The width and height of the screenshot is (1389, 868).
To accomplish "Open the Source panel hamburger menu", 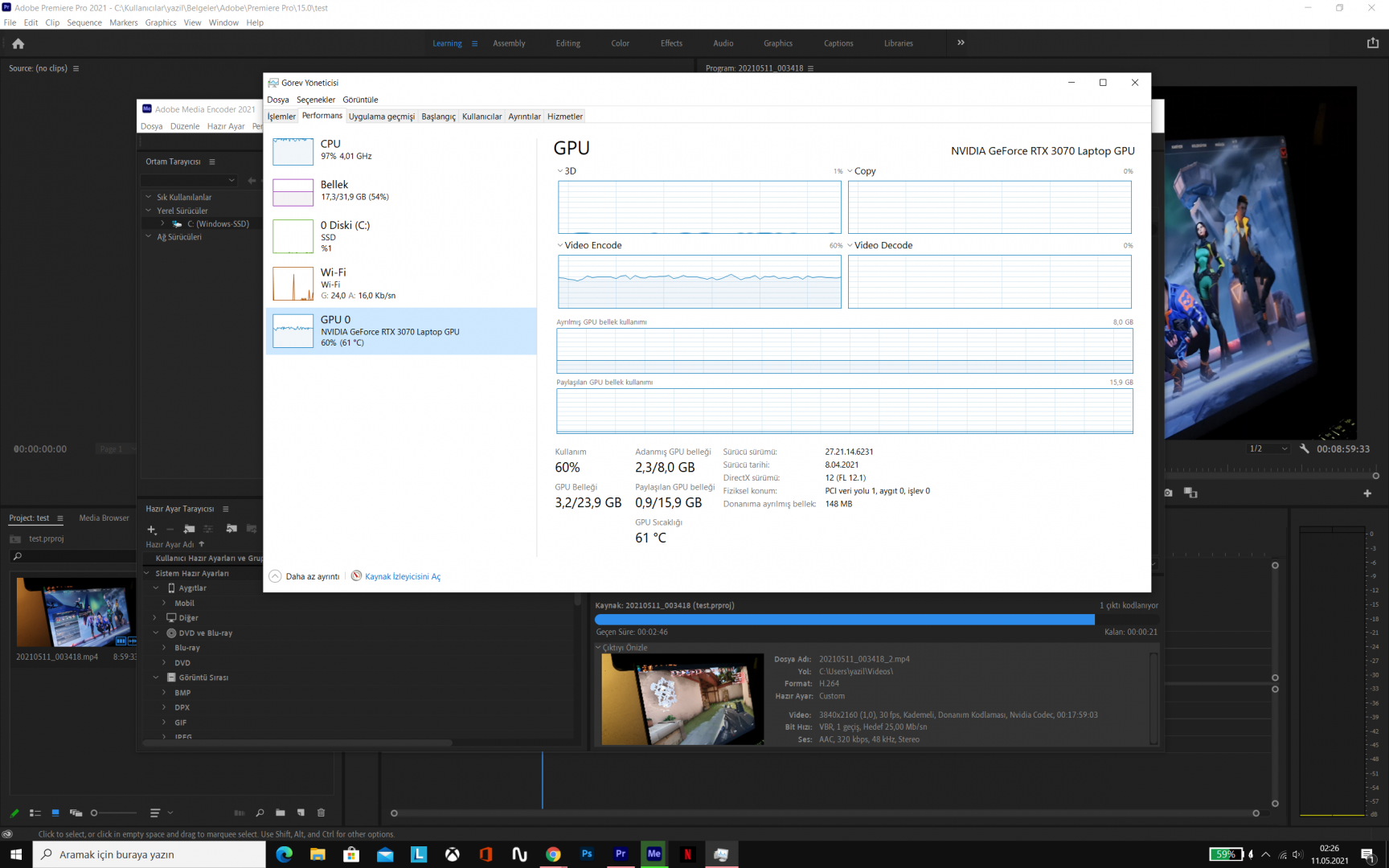I will coord(76,68).
